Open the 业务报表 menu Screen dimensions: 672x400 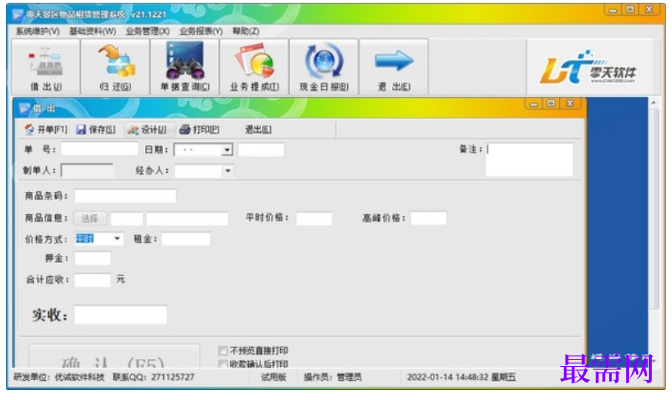coord(201,31)
